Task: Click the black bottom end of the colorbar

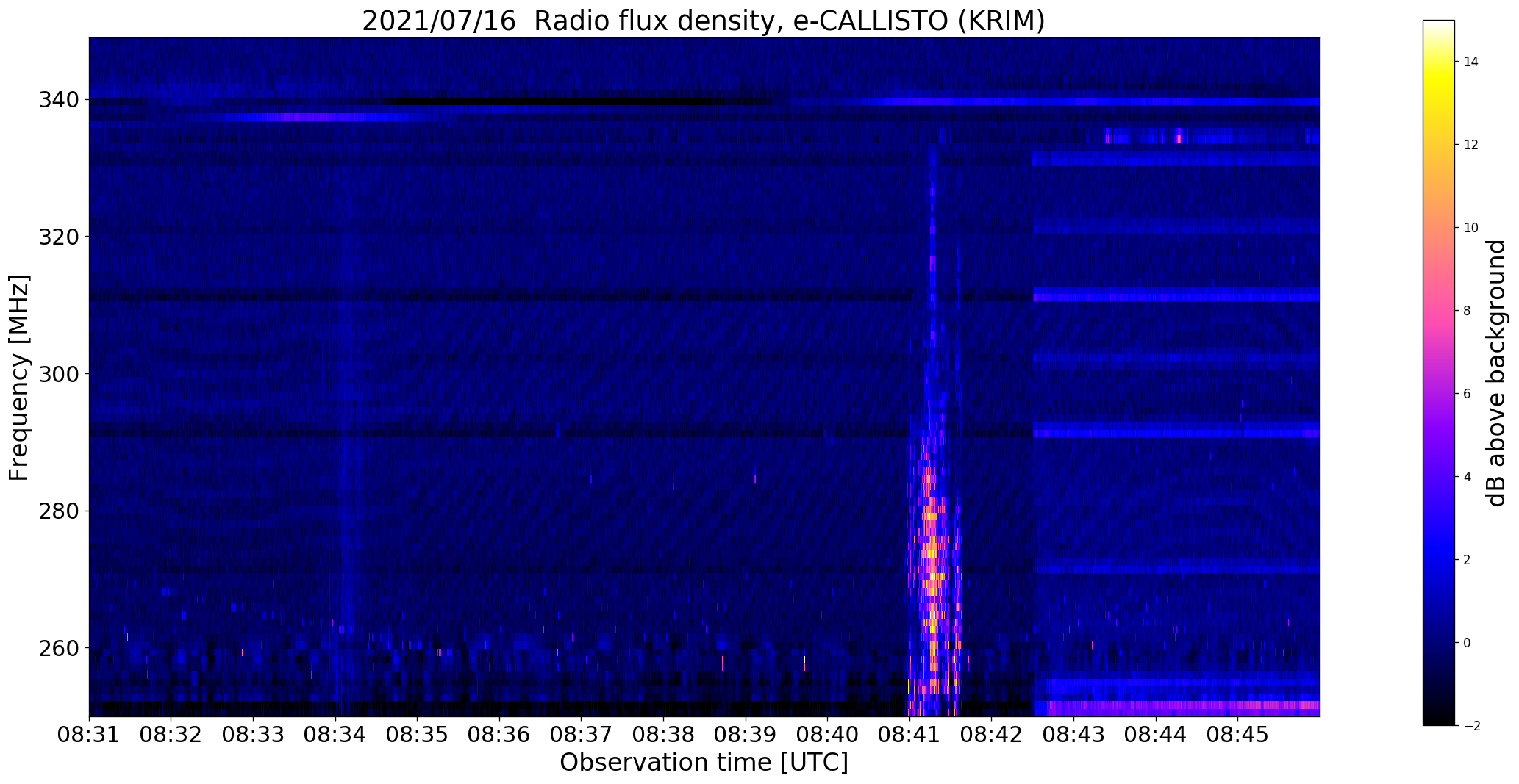Action: (1439, 716)
